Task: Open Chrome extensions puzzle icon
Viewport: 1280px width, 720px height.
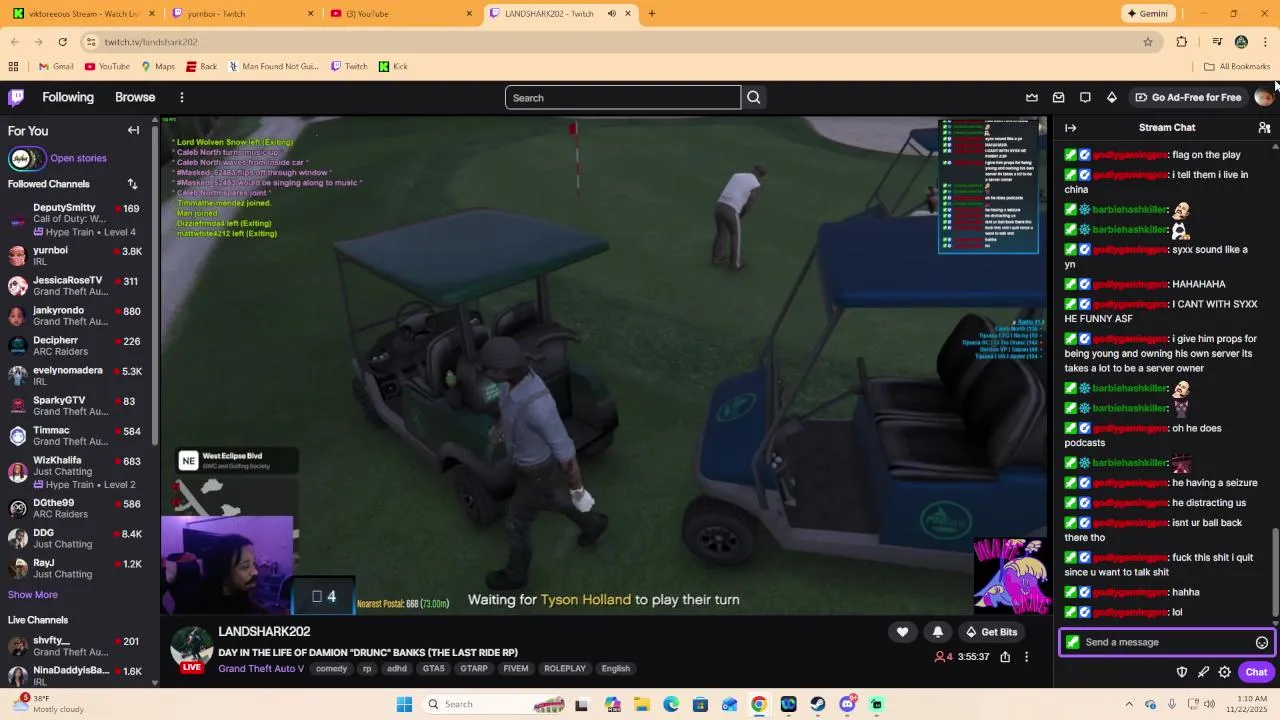Action: point(1182,41)
